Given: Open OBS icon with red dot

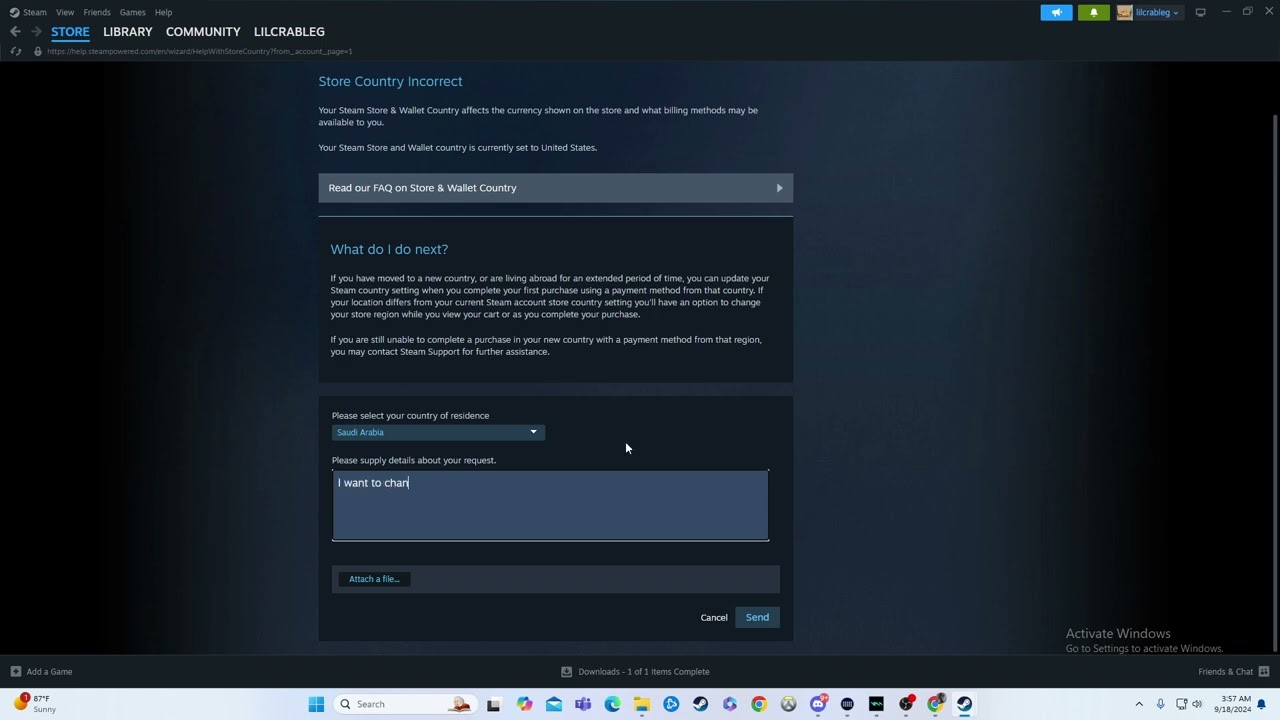Looking at the screenshot, I should click(x=906, y=704).
